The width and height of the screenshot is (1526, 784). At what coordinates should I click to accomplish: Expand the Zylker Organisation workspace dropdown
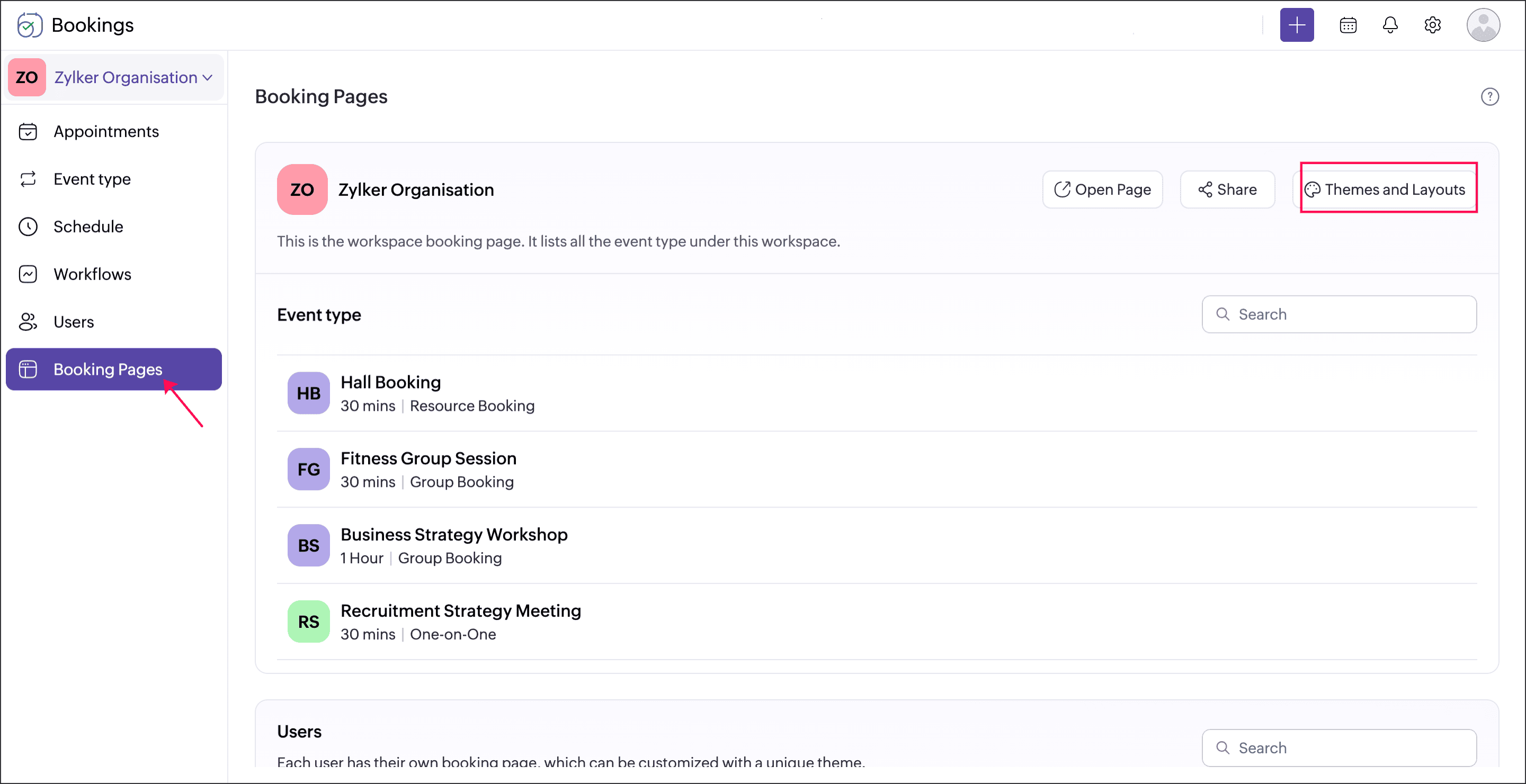(133, 78)
